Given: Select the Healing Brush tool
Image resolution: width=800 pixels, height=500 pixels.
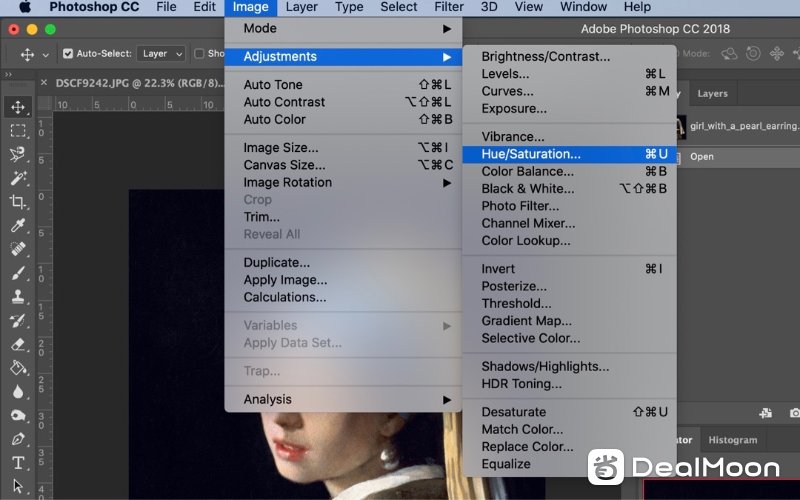Looking at the screenshot, I should pyautogui.click(x=18, y=249).
